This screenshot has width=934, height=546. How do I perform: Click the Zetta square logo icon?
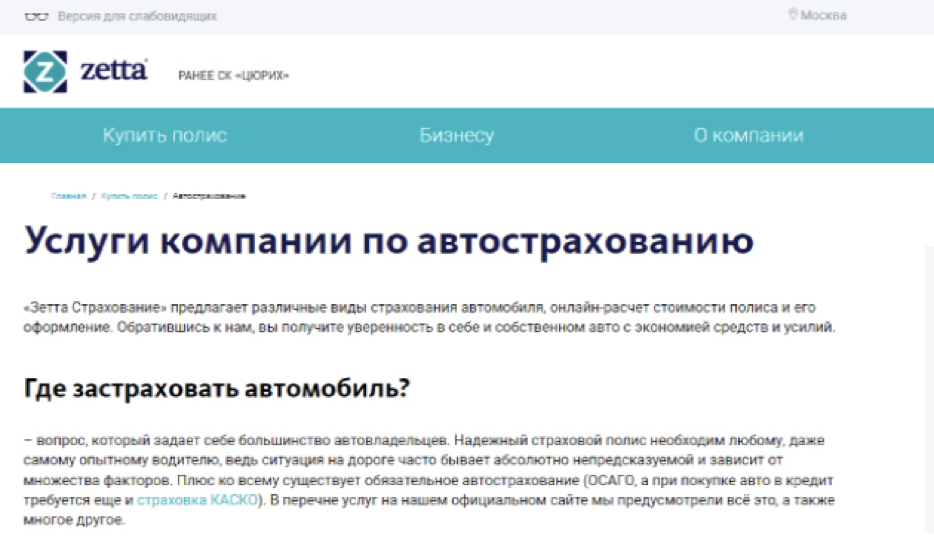45,71
